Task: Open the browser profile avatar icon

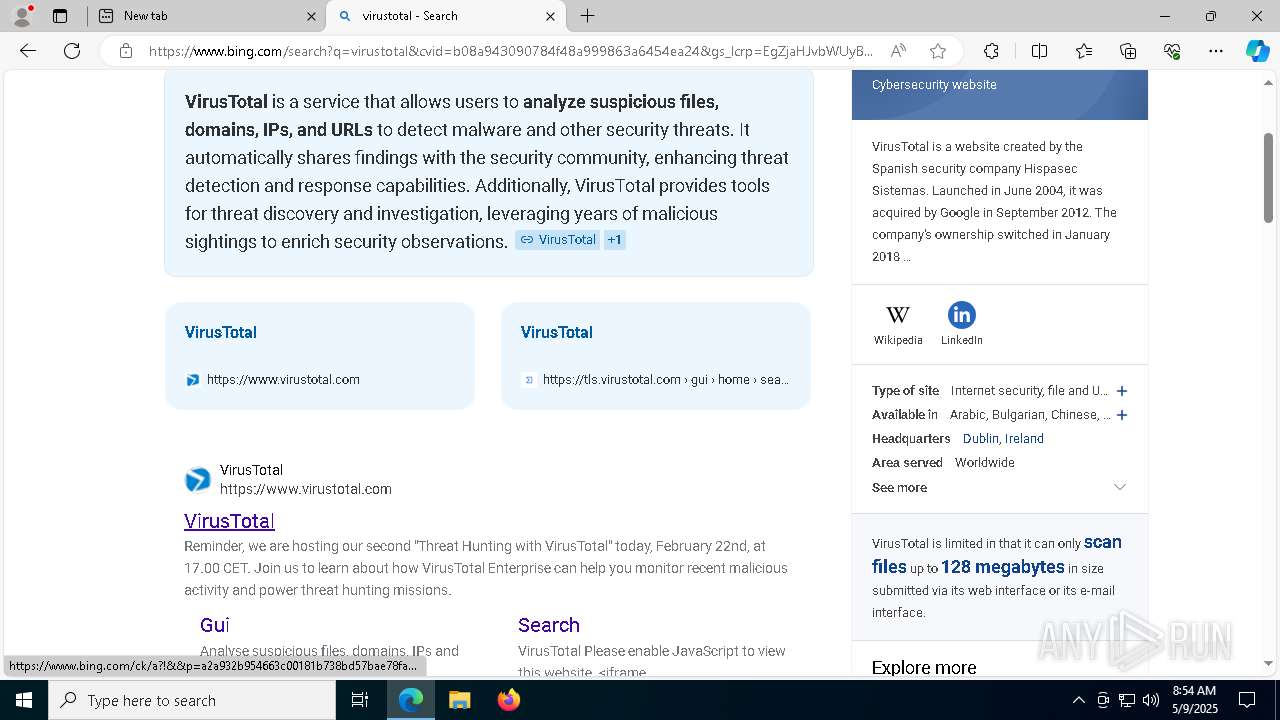Action: [x=22, y=16]
